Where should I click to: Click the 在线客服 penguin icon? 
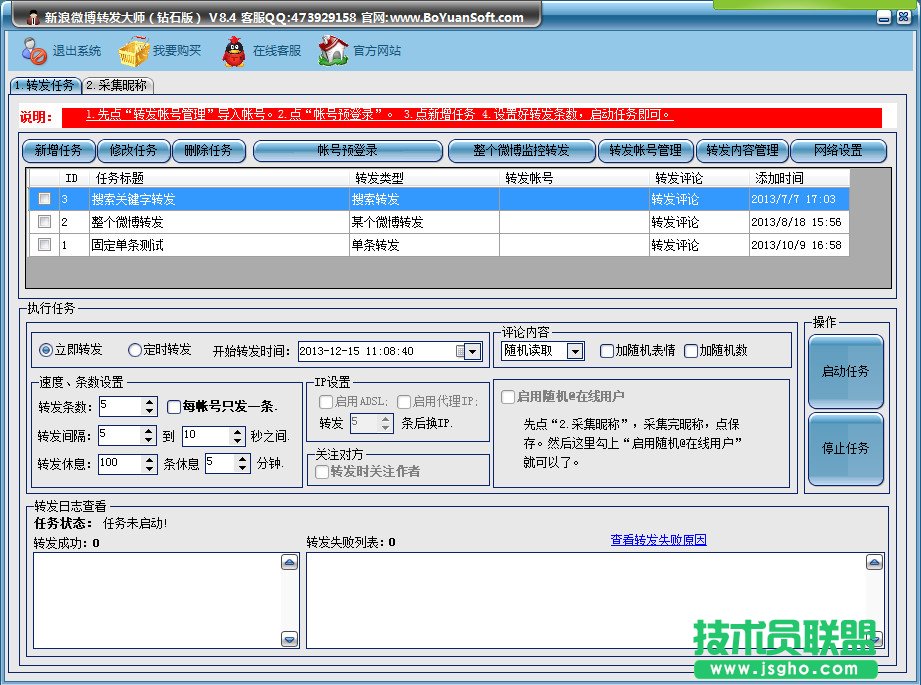234,50
